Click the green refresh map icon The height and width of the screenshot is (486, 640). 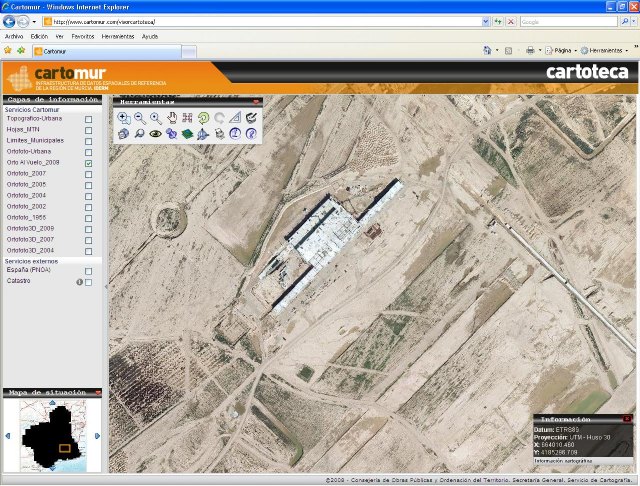coord(203,117)
